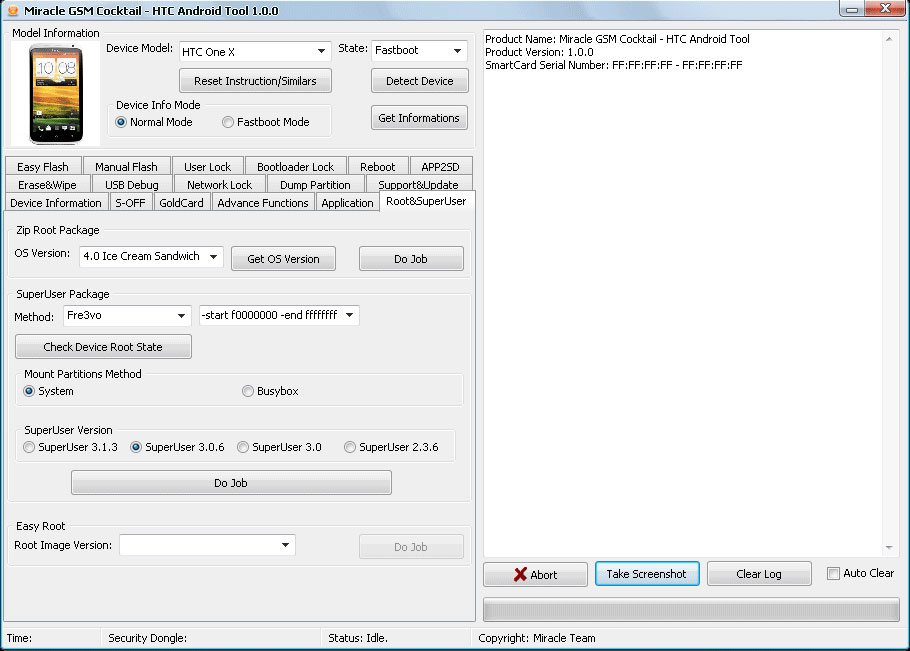Open the Manual Flash tab
The height and width of the screenshot is (651, 910).
click(127, 167)
